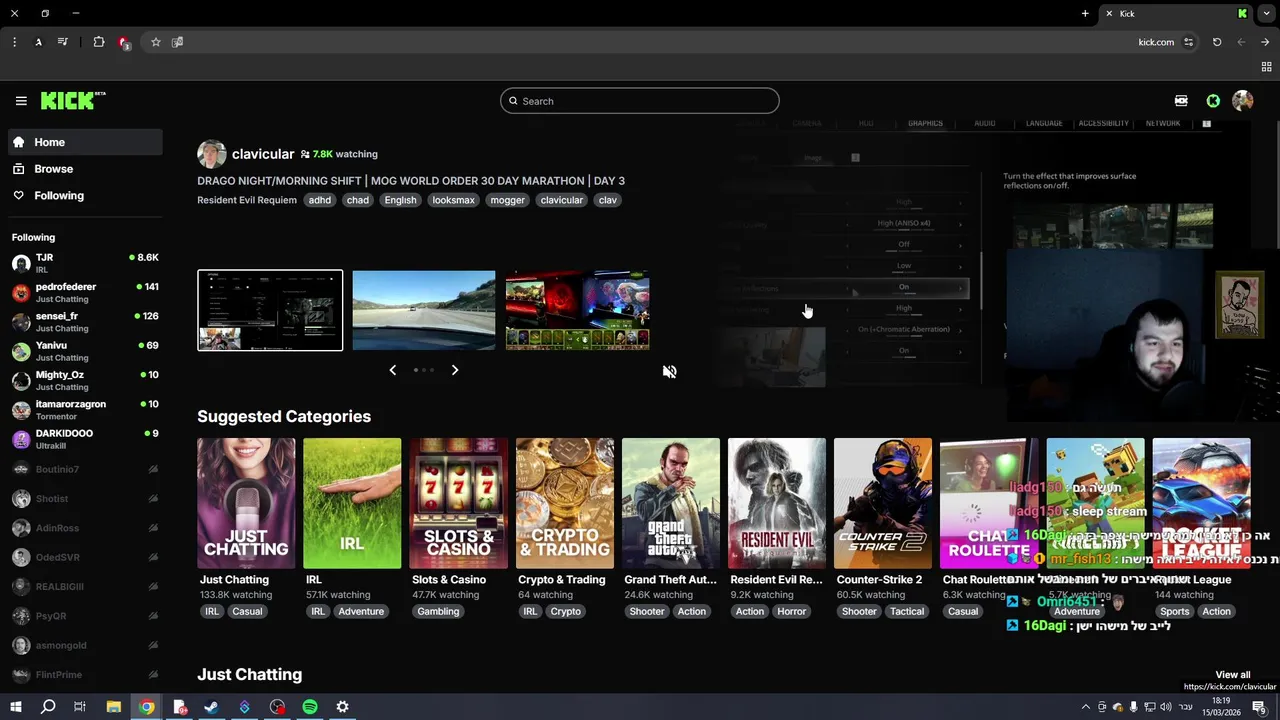
Task: Open the Windows notification center
Action: tap(1259, 707)
